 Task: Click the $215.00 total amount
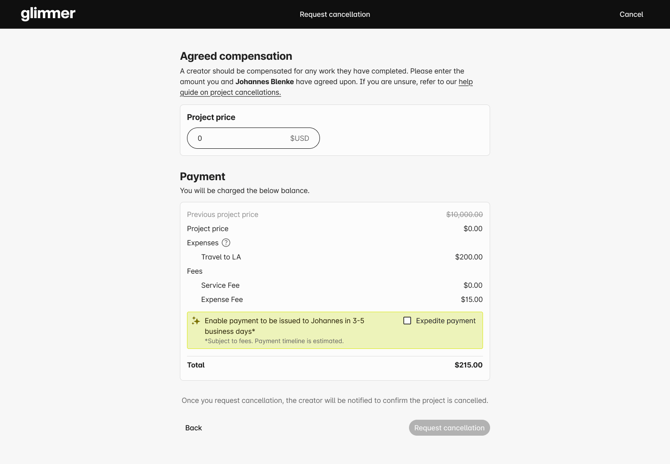(468, 365)
